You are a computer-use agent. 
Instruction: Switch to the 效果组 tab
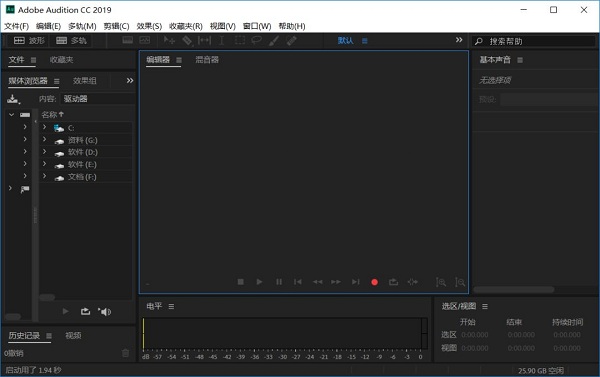point(85,81)
